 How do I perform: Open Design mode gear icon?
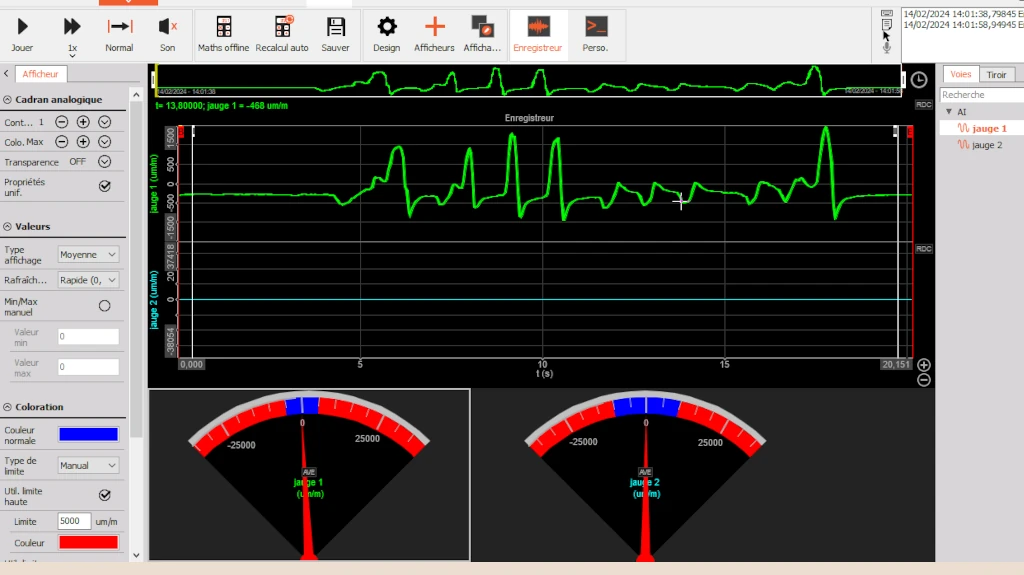pos(386,28)
